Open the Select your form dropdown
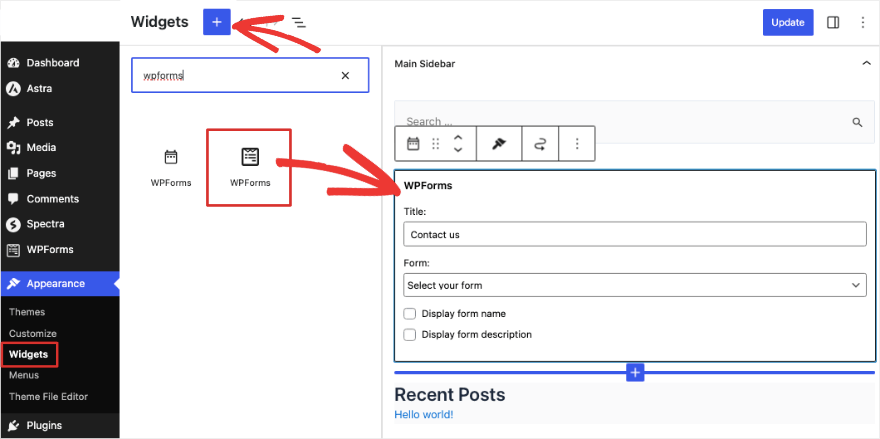This screenshot has width=880, height=439. click(x=635, y=285)
